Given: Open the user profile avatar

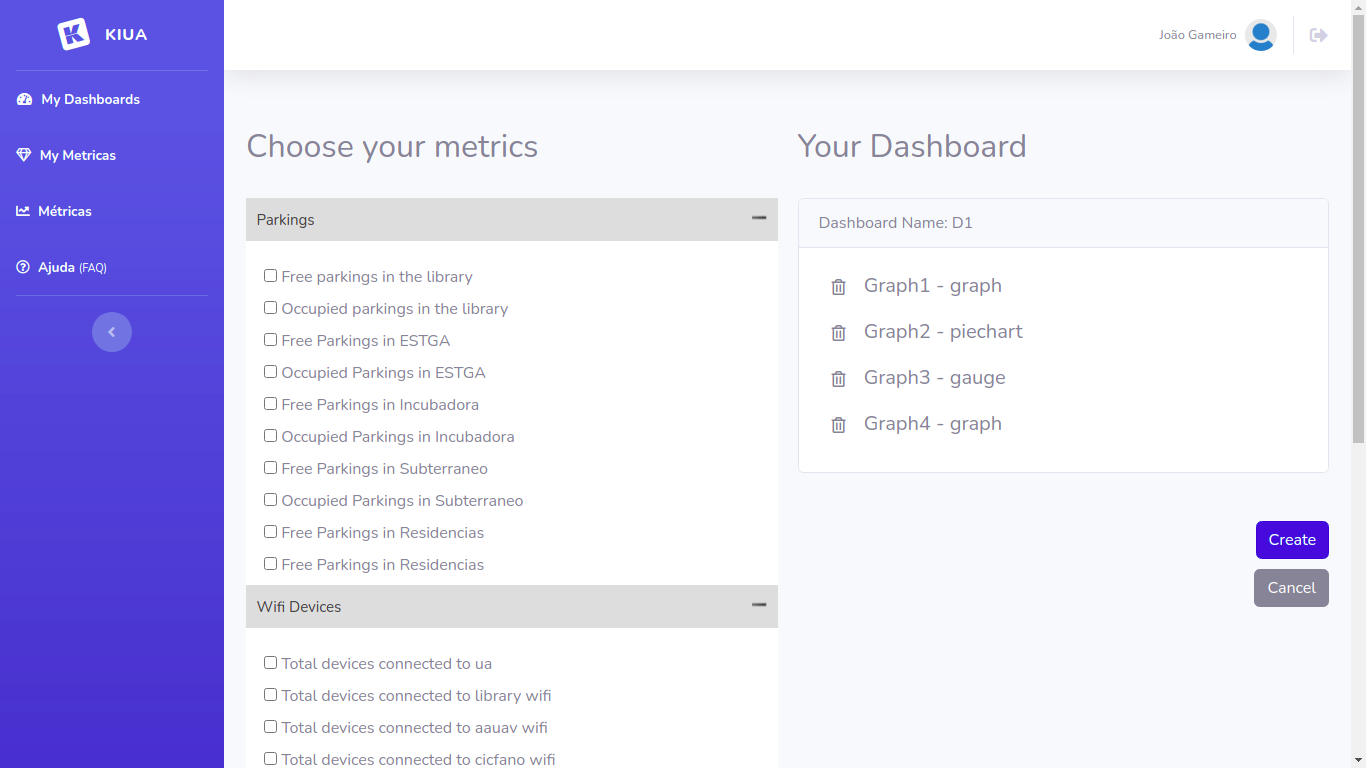Looking at the screenshot, I should pos(1260,35).
